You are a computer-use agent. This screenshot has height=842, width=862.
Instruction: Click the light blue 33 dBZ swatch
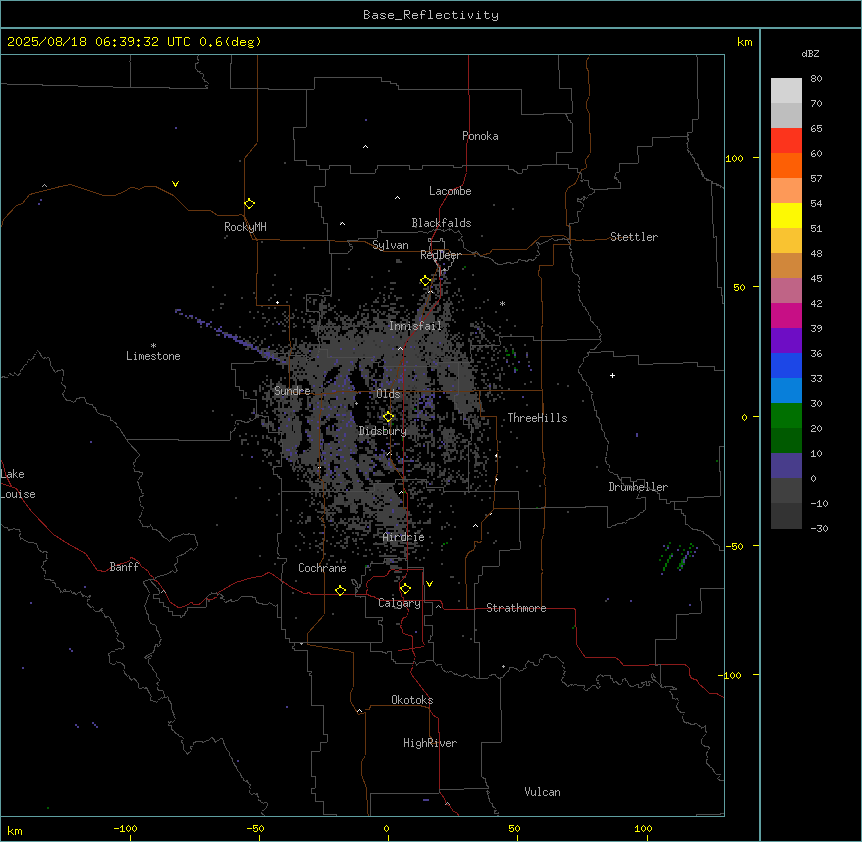(786, 390)
